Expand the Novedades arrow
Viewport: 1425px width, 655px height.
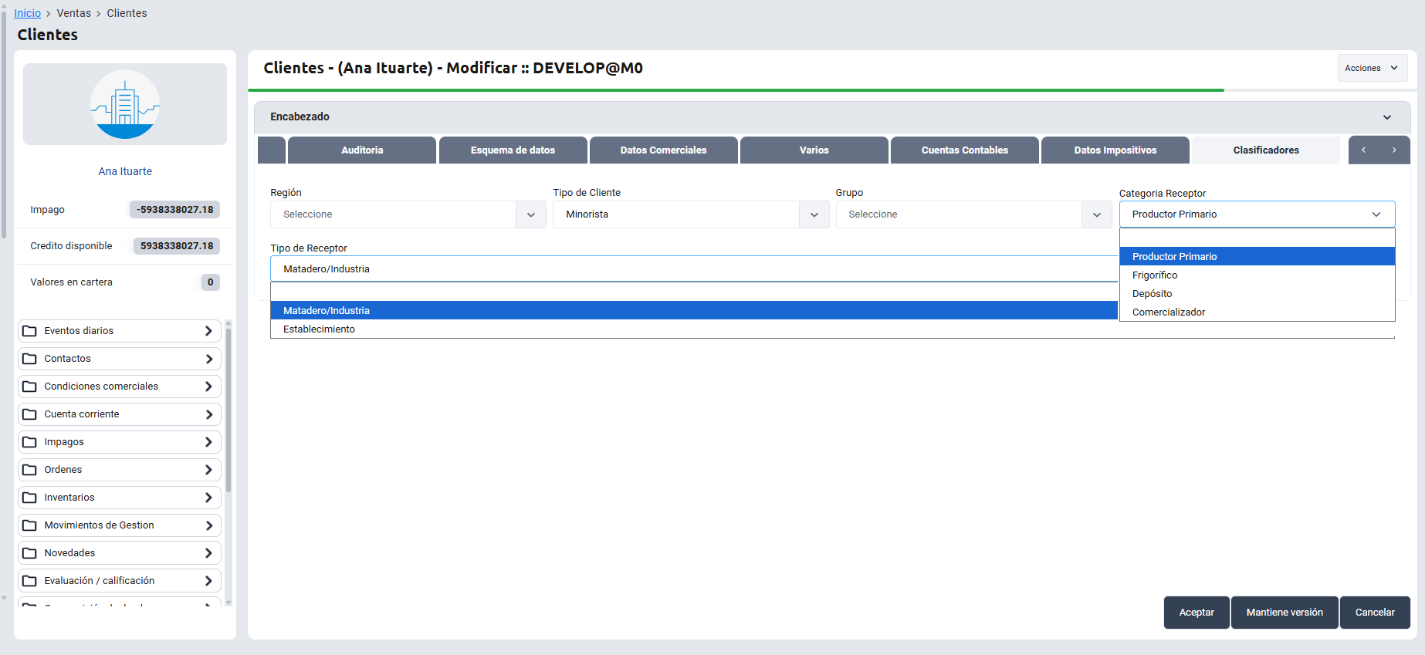(x=208, y=553)
